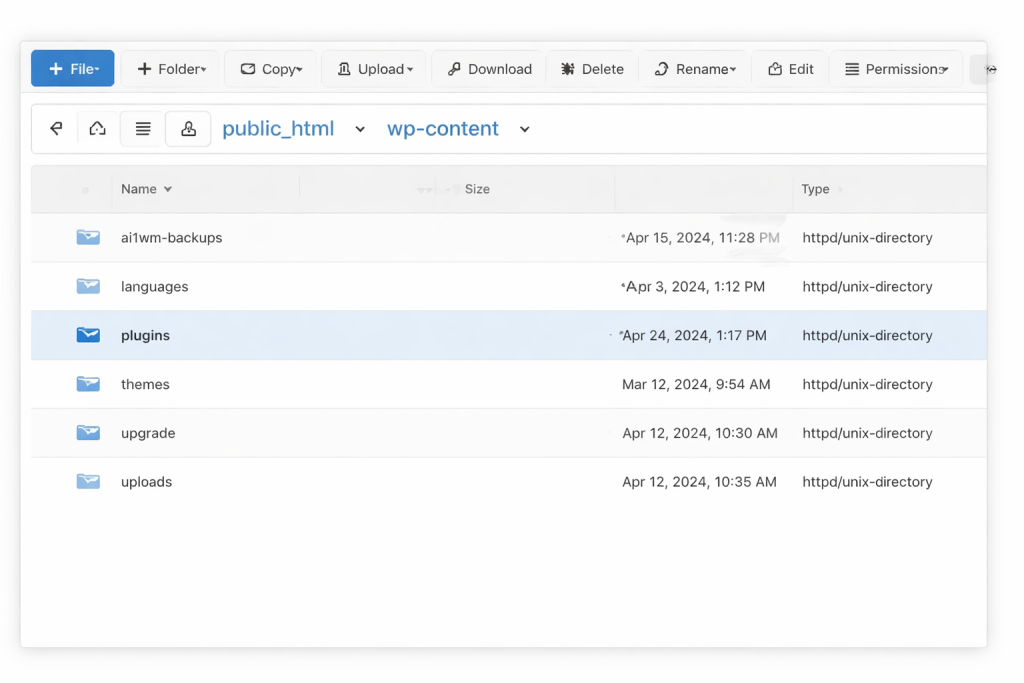Click date Apr 12, 2024, 10:35 AM
Viewport: 1024px width, 683px height.
[x=699, y=482]
